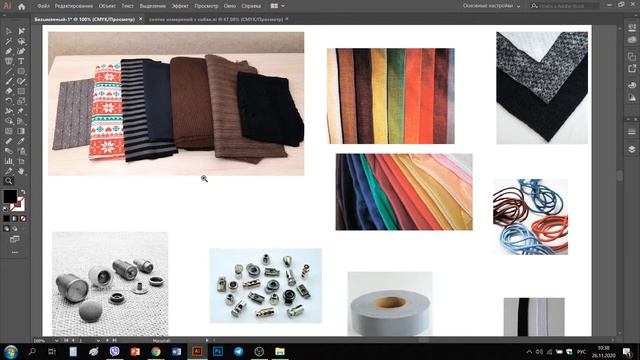Open the Файл menu

tap(43, 6)
